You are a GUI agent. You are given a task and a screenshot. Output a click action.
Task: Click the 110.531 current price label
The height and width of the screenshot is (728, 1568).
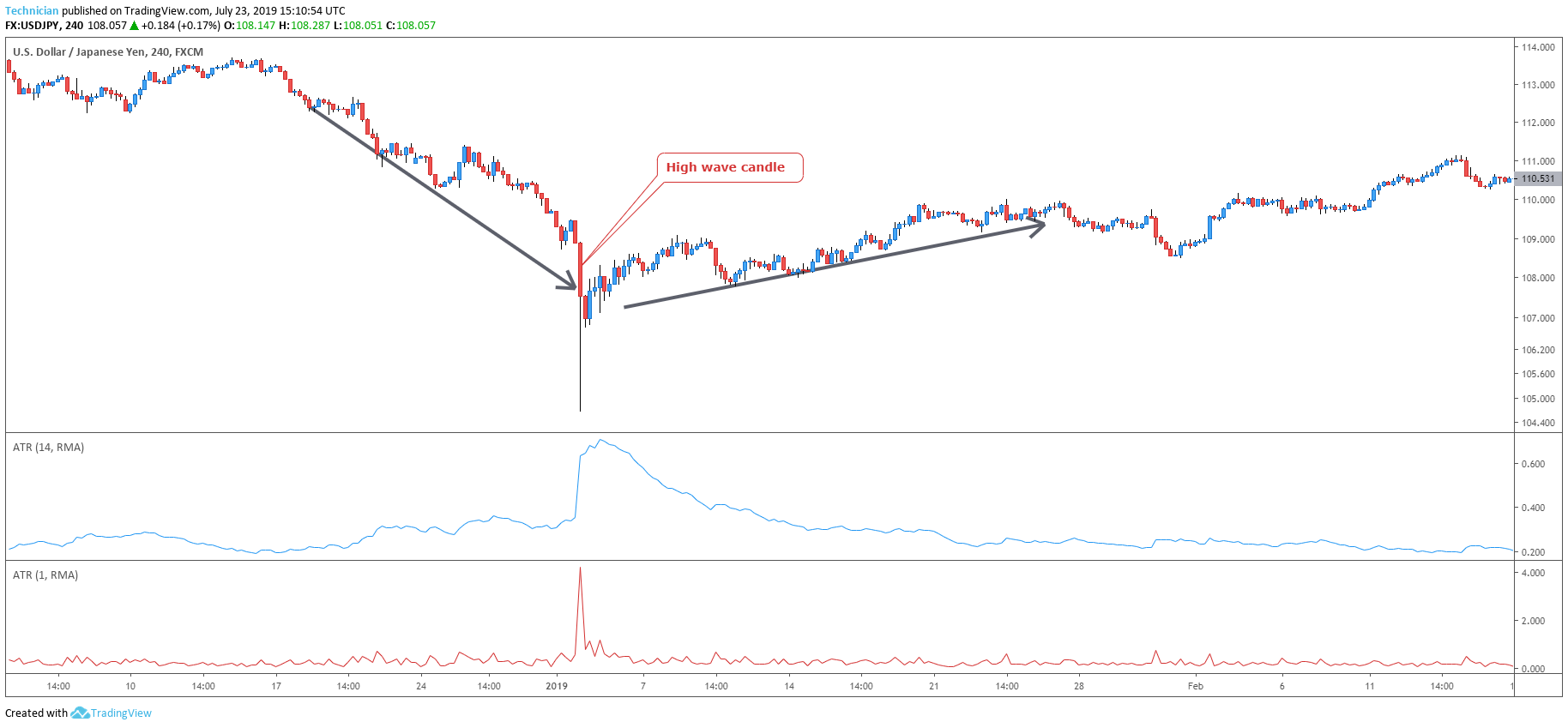(x=1537, y=178)
